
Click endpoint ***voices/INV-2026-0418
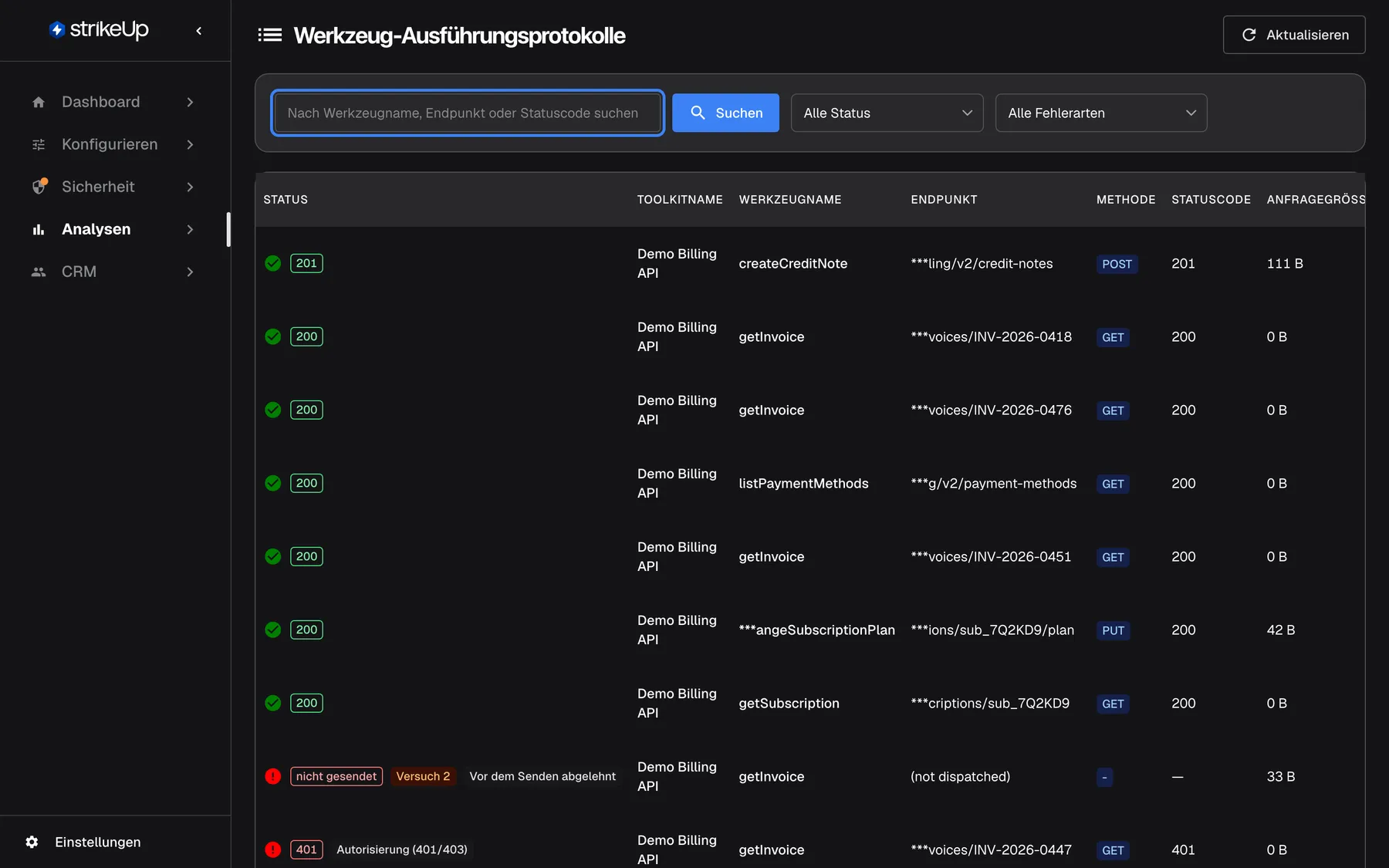[991, 336]
